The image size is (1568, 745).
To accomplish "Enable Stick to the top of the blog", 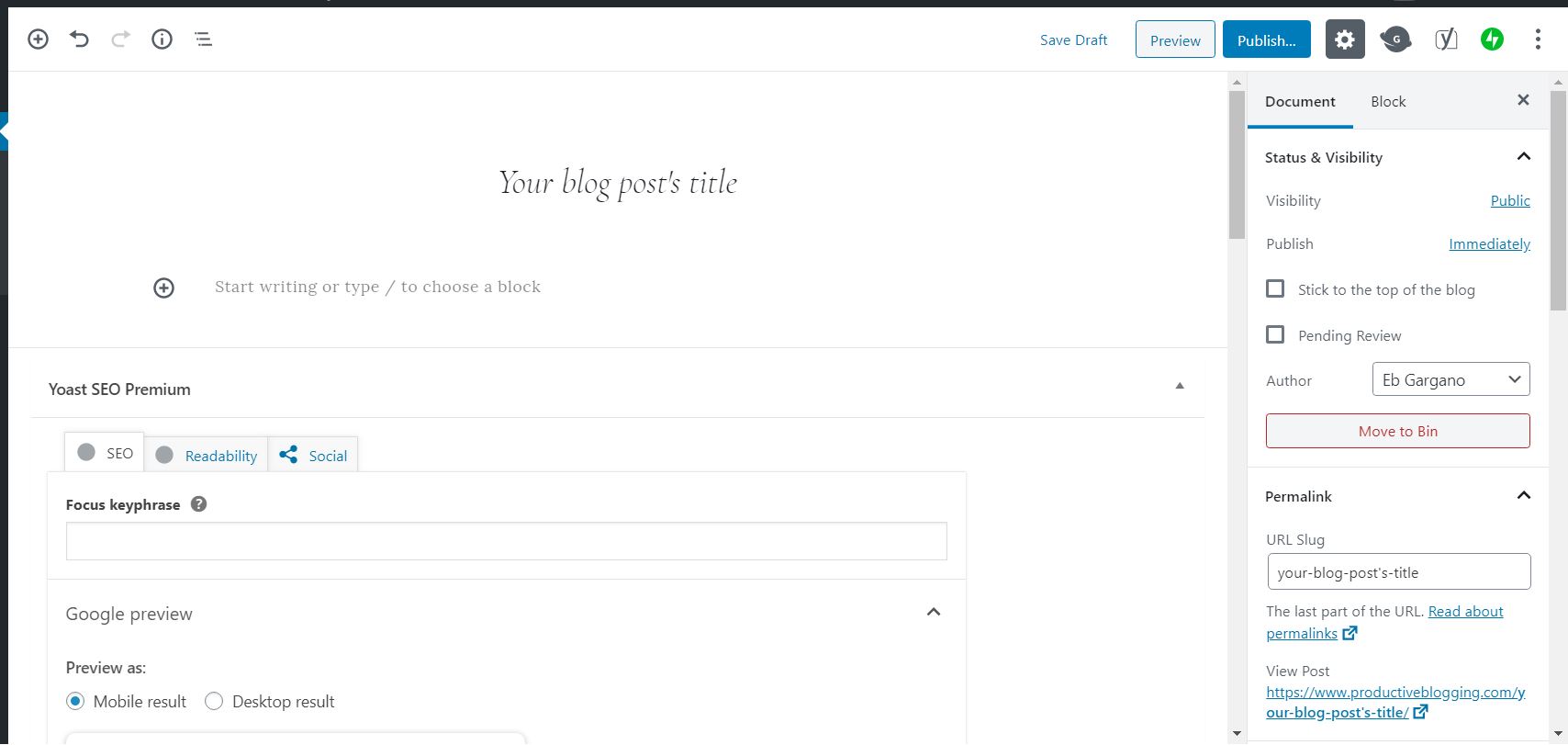I will click(x=1275, y=289).
